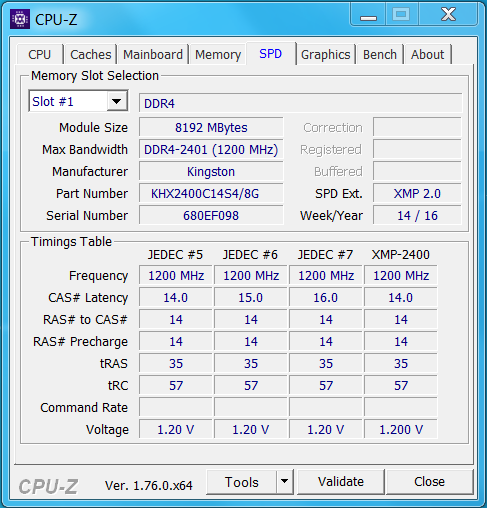Select XMP-2400 voltage 1.200 V cell
The width and height of the screenshot is (487, 508).
coord(401,430)
